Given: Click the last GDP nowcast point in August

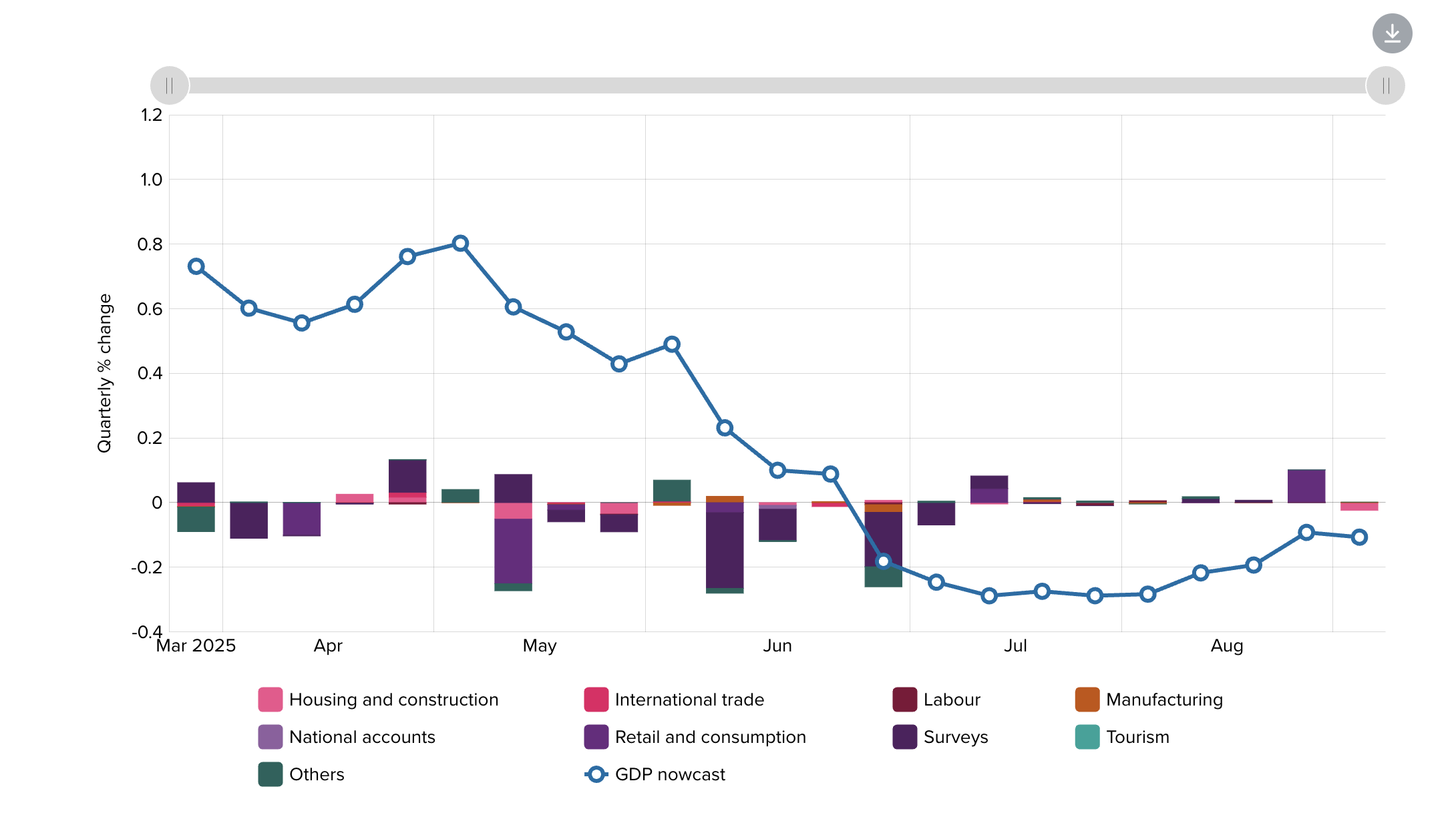Looking at the screenshot, I should coord(1359,537).
